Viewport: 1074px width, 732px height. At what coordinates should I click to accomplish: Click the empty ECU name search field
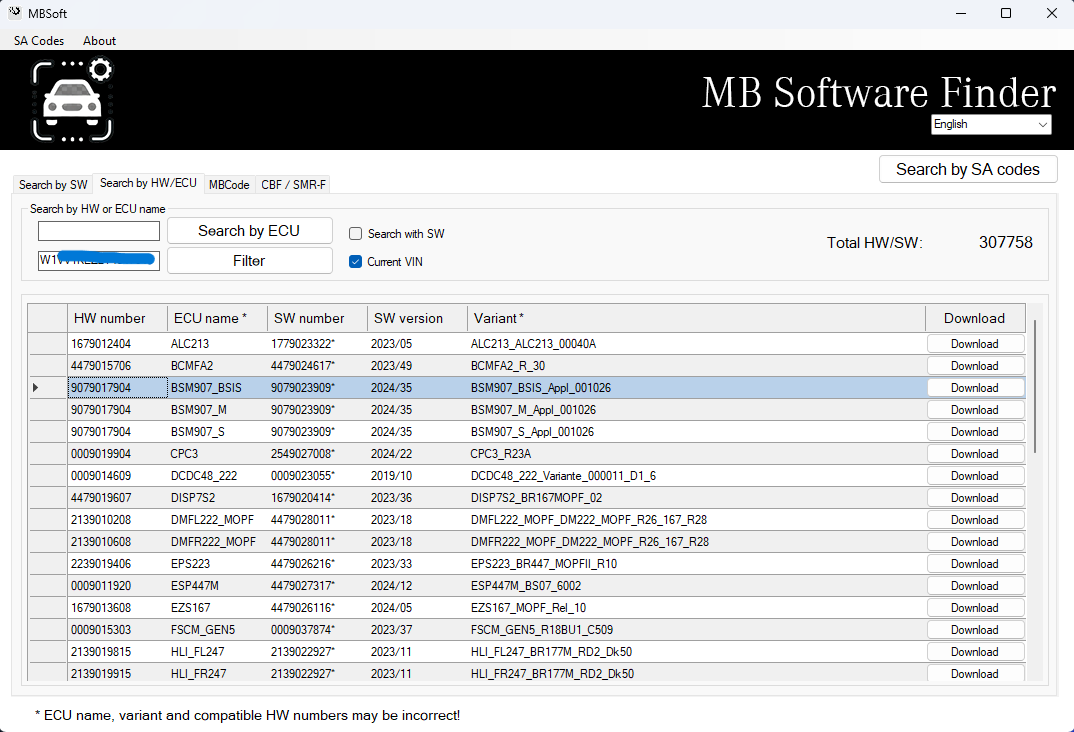[x=98, y=230]
